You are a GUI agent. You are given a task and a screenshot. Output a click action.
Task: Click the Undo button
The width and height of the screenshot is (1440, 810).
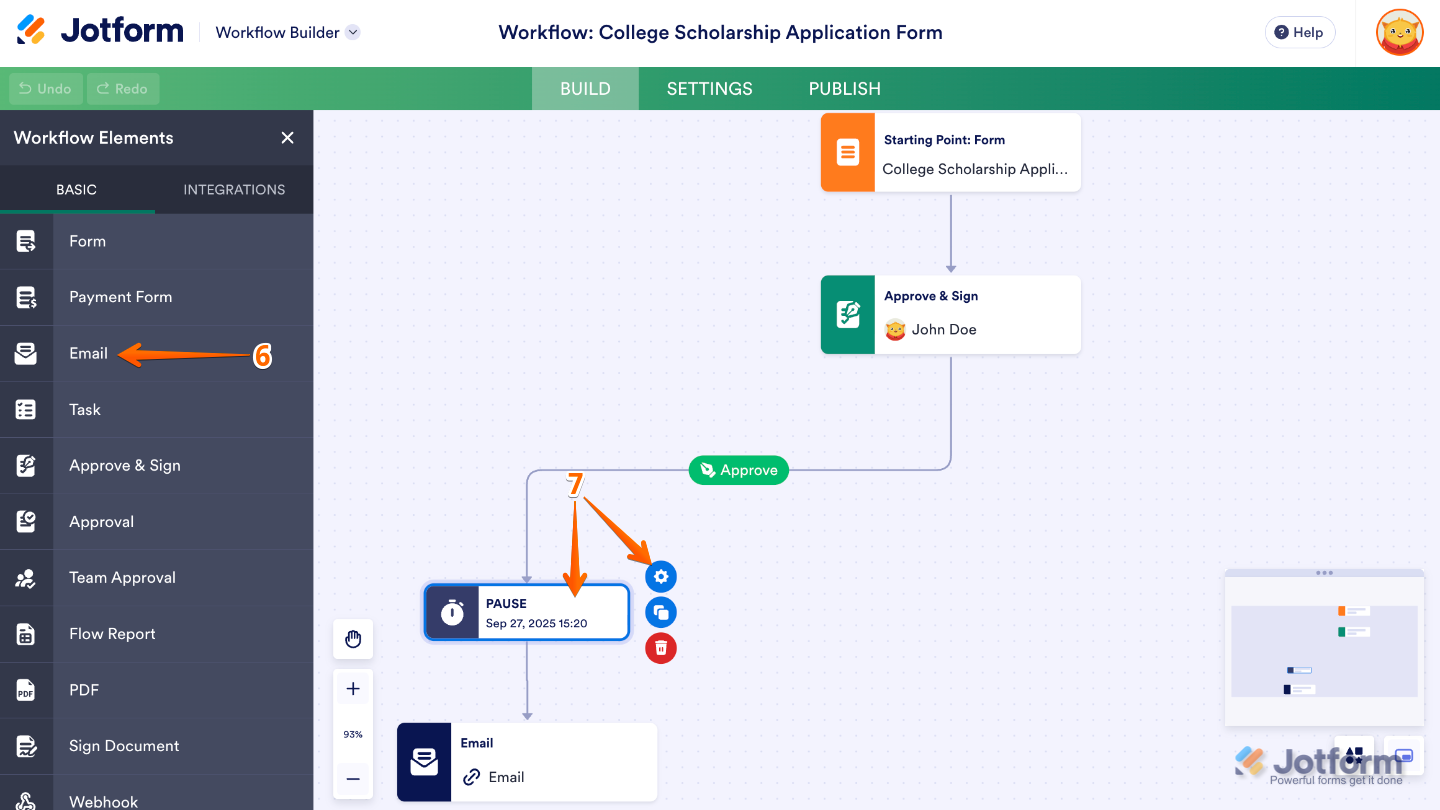click(44, 88)
